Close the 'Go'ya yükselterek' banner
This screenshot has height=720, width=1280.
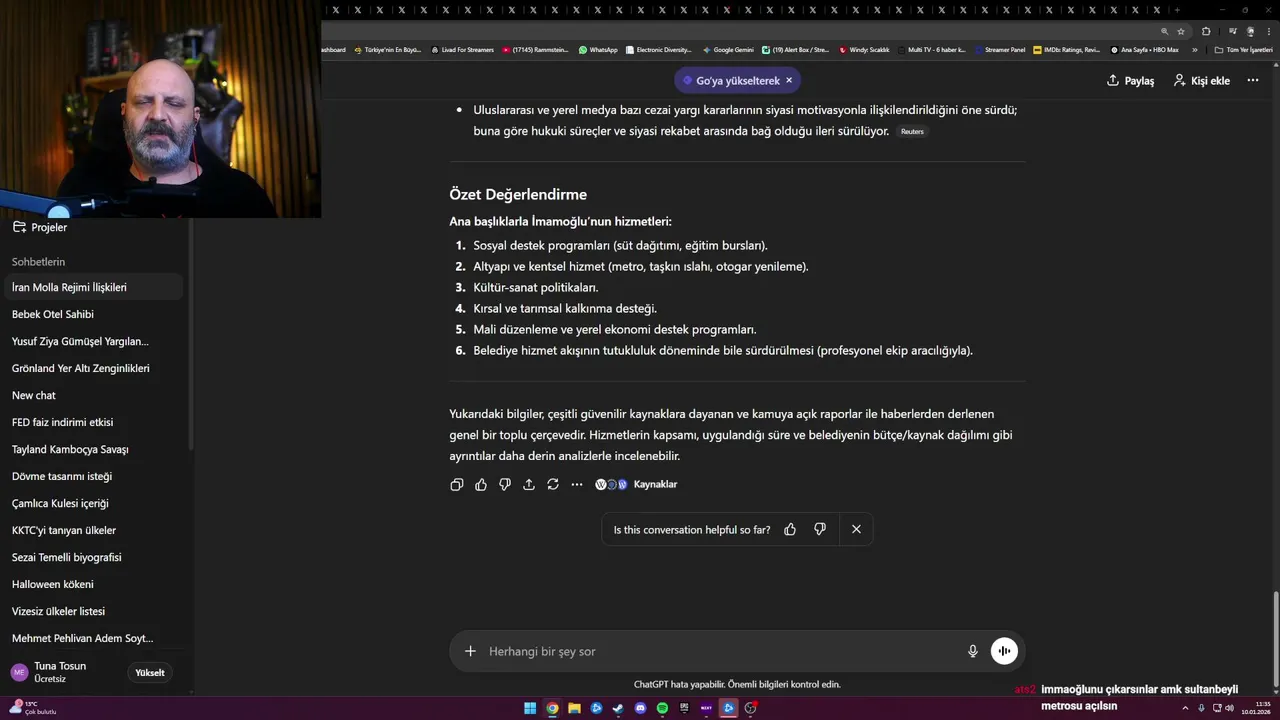click(x=789, y=80)
